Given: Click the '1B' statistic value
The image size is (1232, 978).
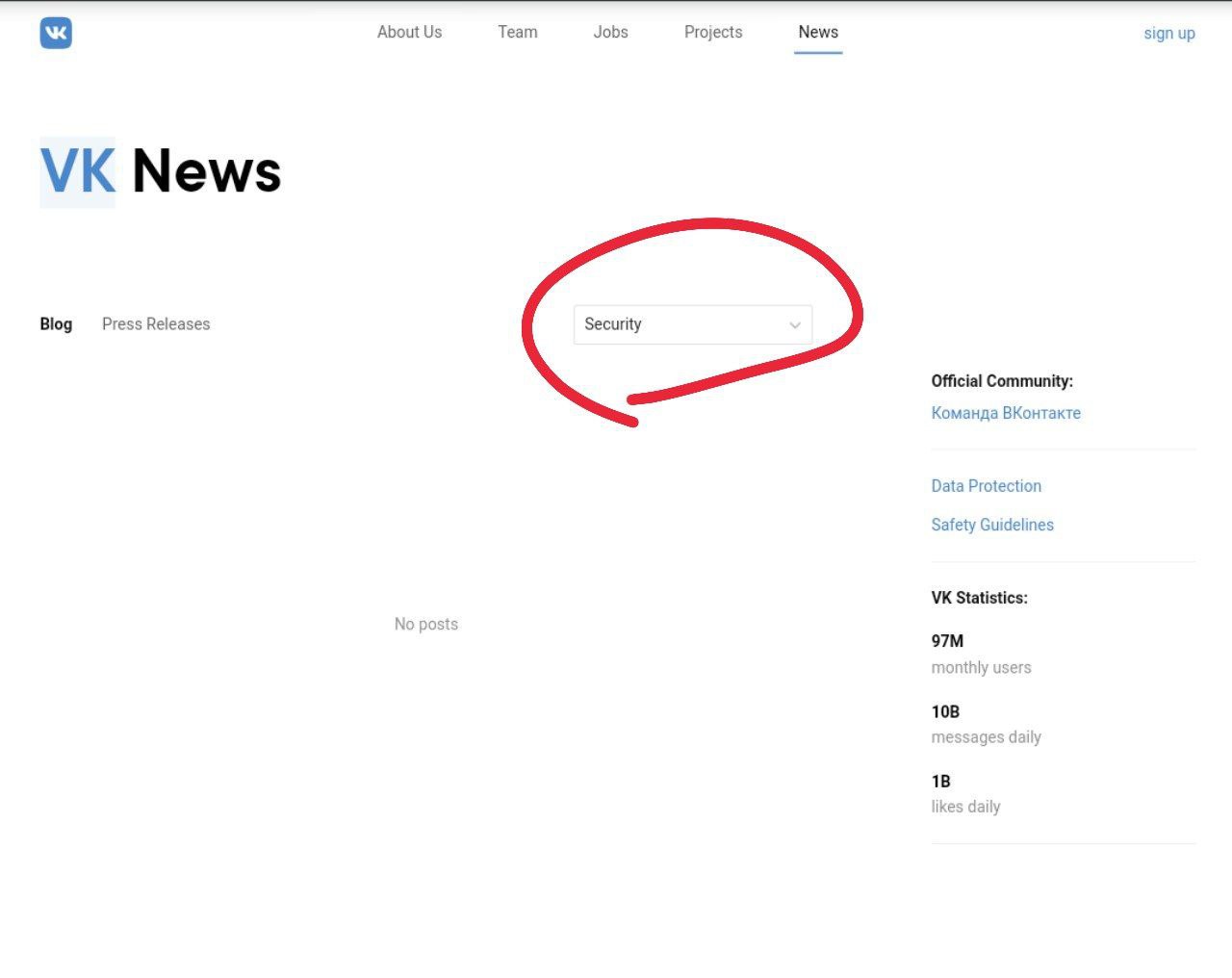Looking at the screenshot, I should [x=940, y=781].
